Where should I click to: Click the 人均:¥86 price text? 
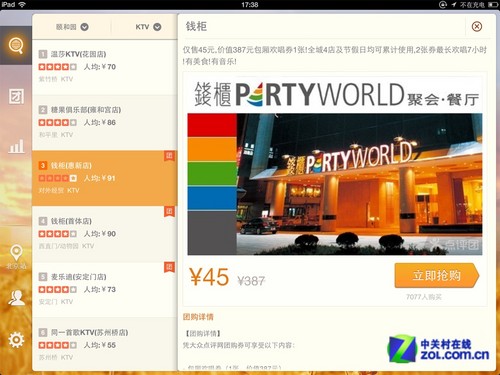pyautogui.click(x=100, y=123)
